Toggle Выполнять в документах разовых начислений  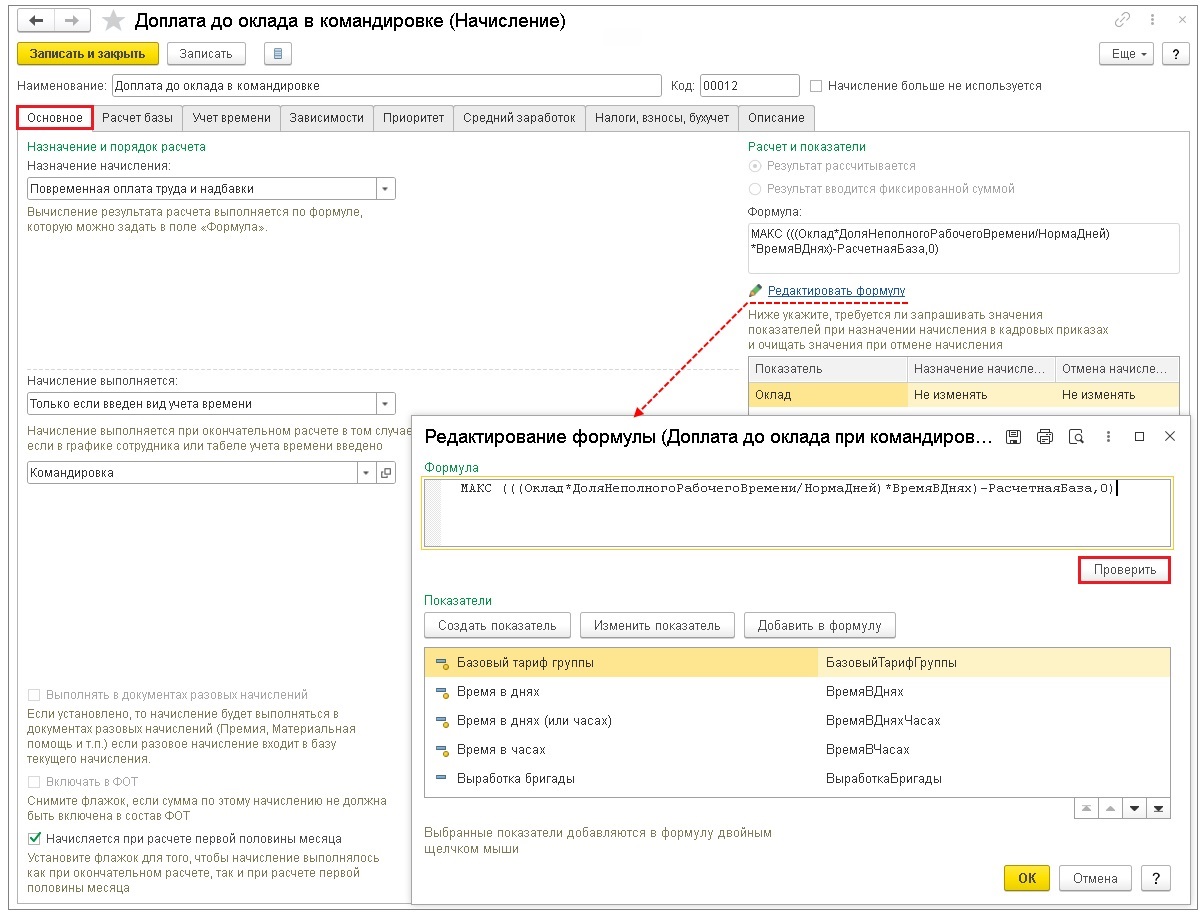click(35, 695)
